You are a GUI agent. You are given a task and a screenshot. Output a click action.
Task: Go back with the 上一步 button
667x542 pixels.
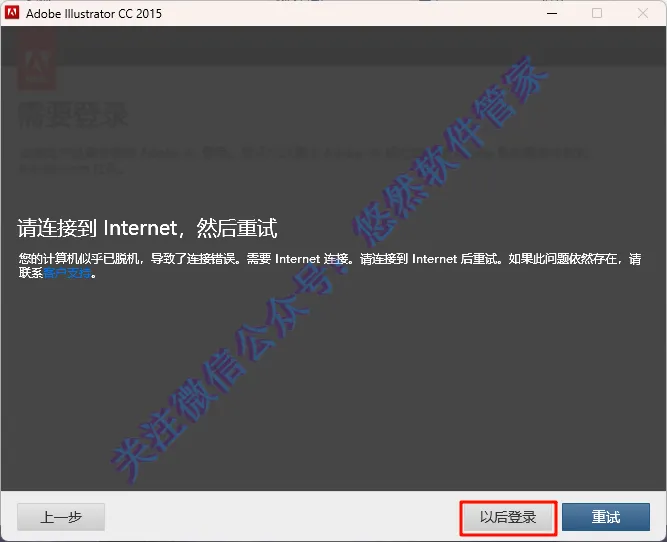[x=61, y=517]
